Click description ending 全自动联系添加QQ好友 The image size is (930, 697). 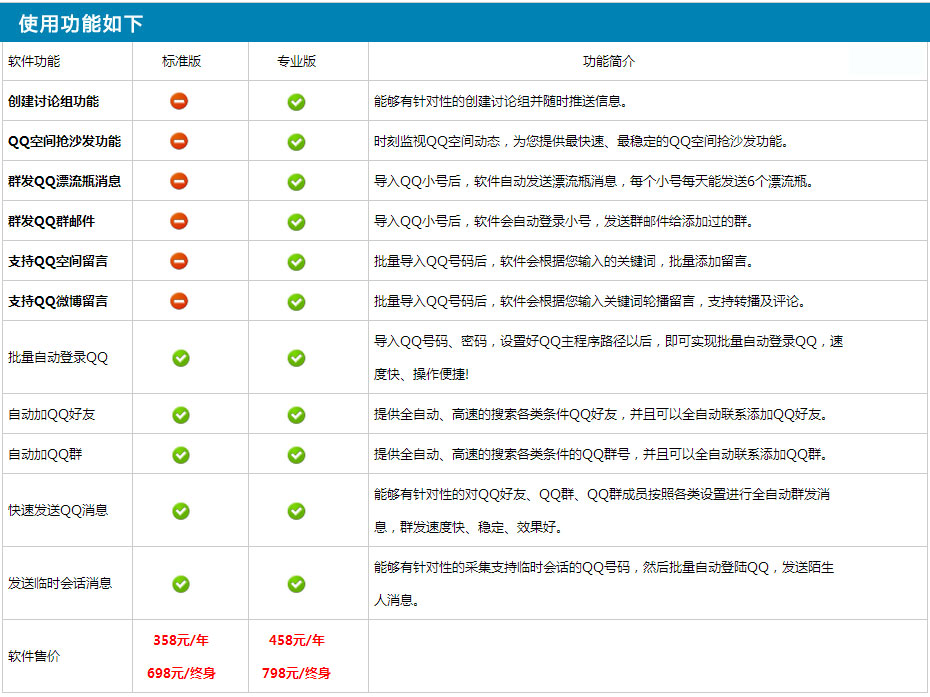click(x=601, y=415)
